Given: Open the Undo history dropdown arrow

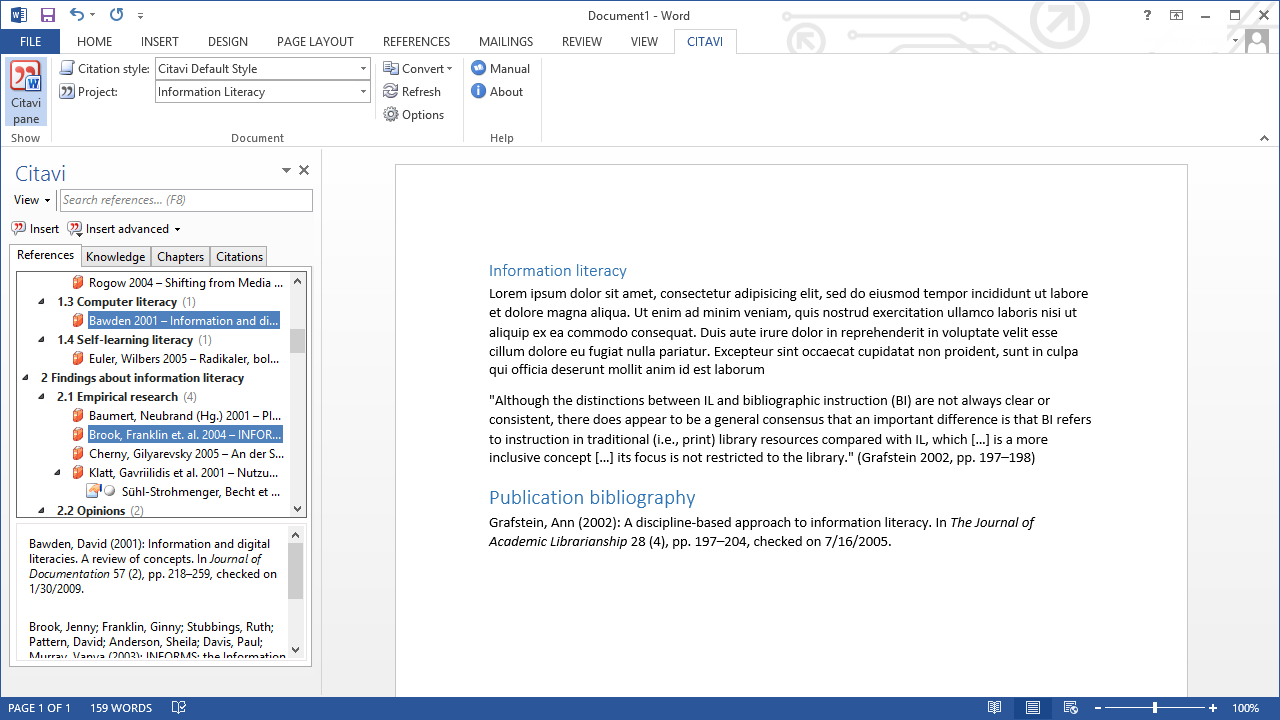Looking at the screenshot, I should tap(92, 15).
